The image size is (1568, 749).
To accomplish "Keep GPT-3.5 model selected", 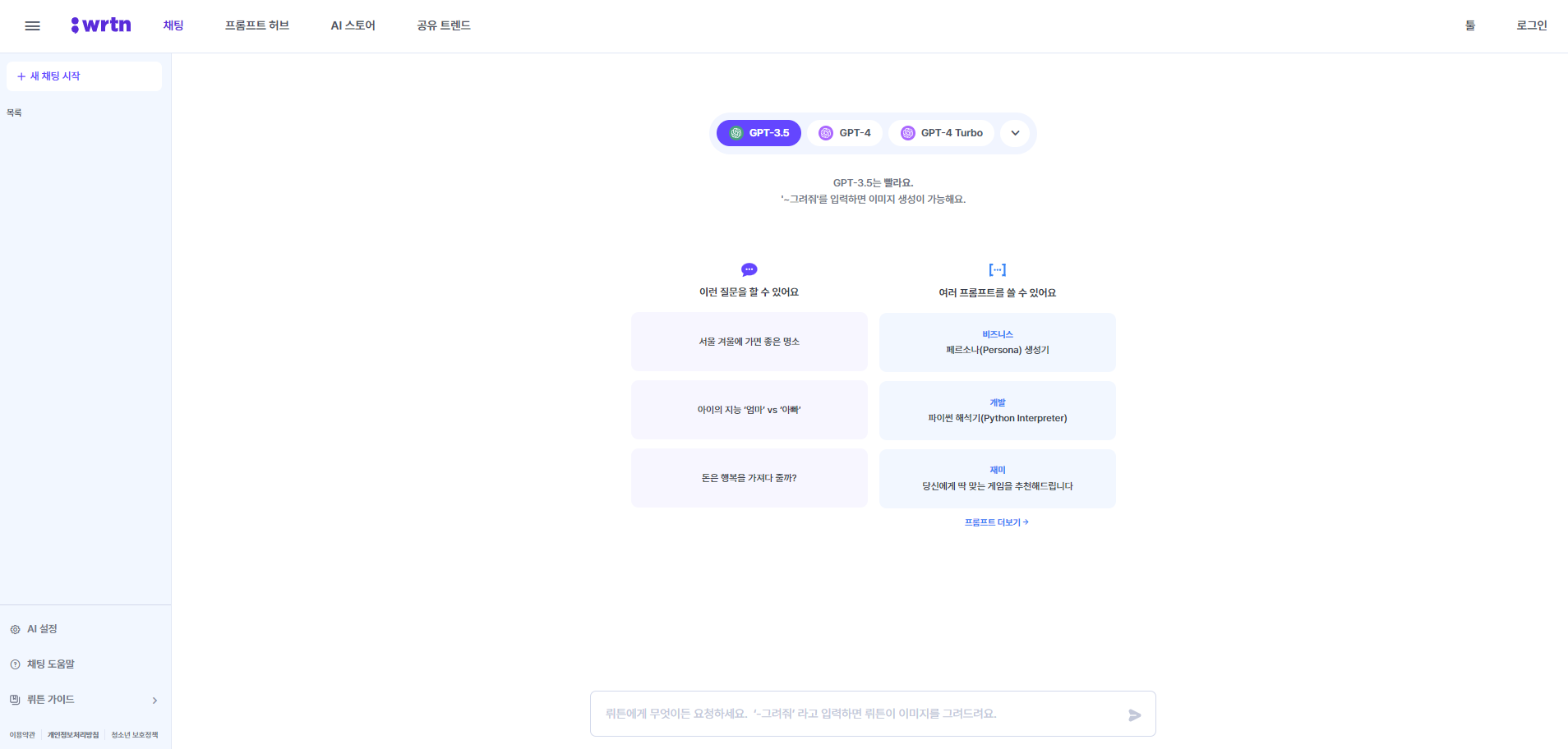I will 759,132.
